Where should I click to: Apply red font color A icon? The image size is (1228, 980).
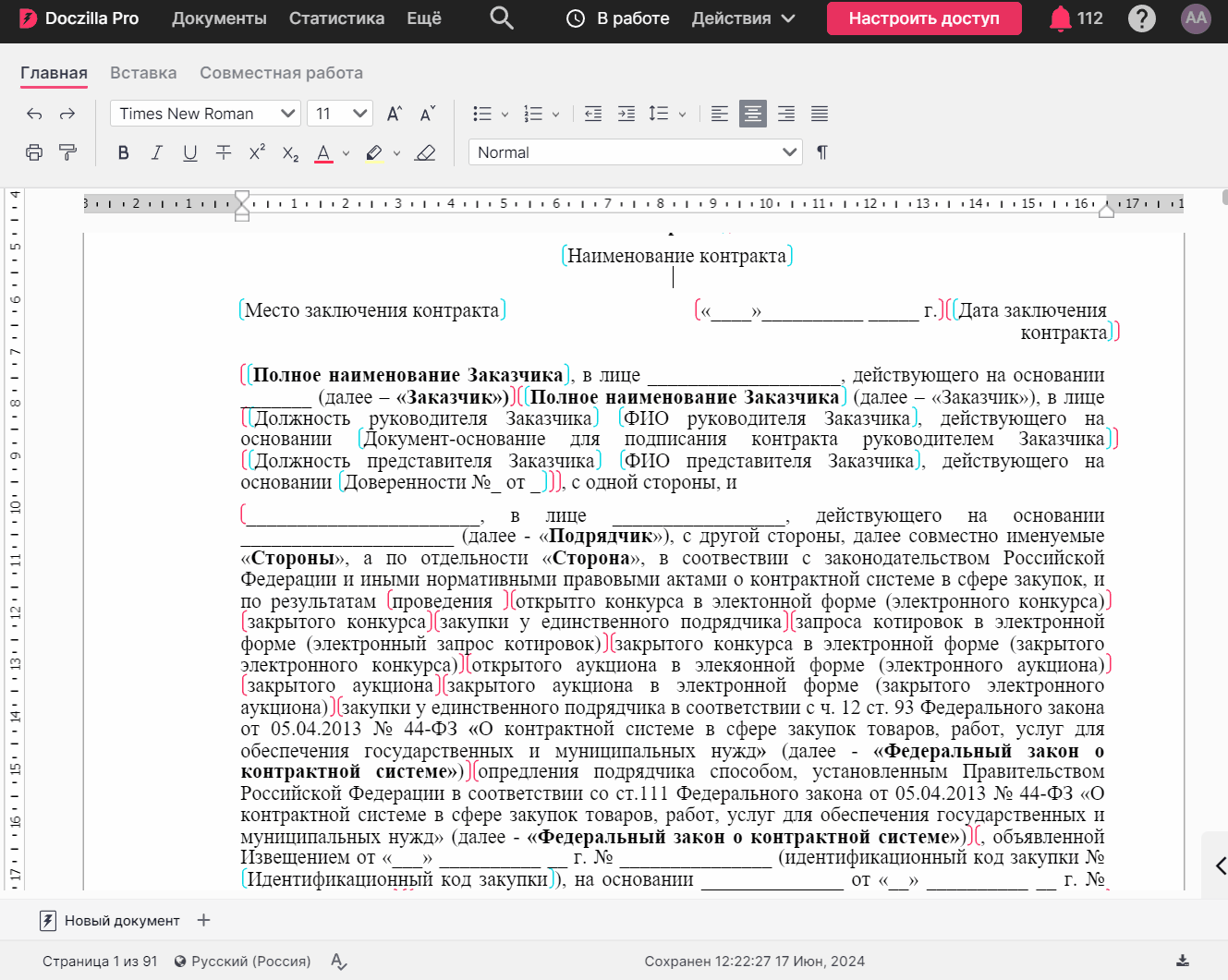pyautogui.click(x=323, y=153)
